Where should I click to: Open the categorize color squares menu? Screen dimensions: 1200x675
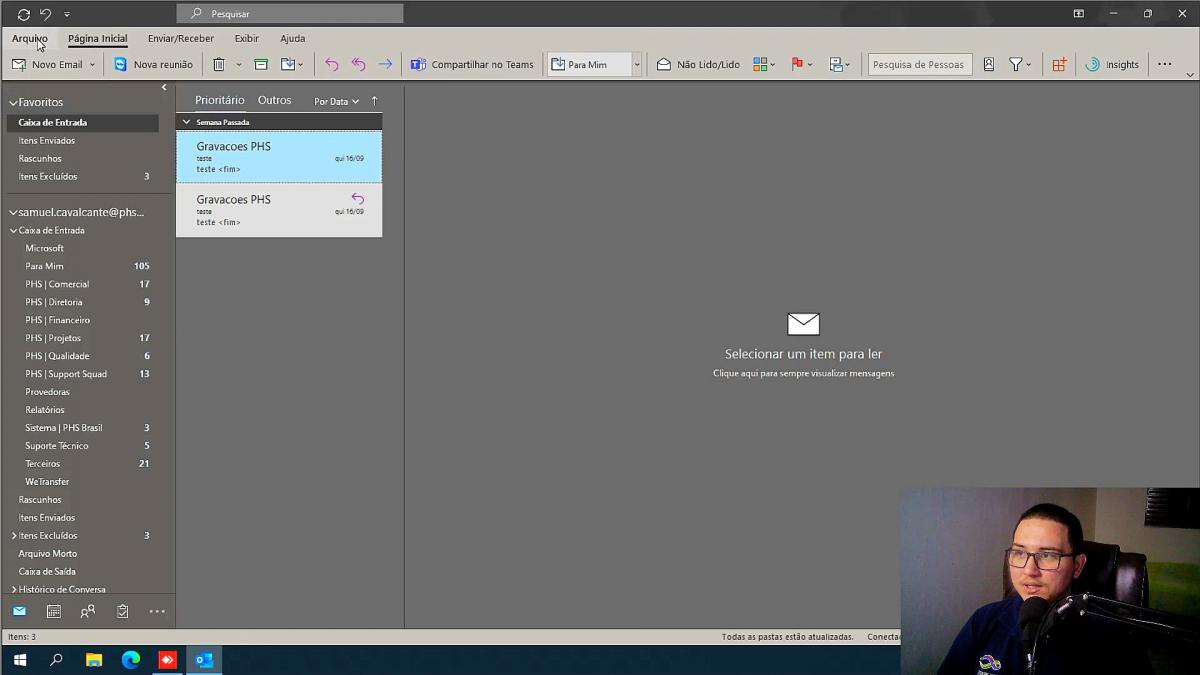pyautogui.click(x=764, y=64)
